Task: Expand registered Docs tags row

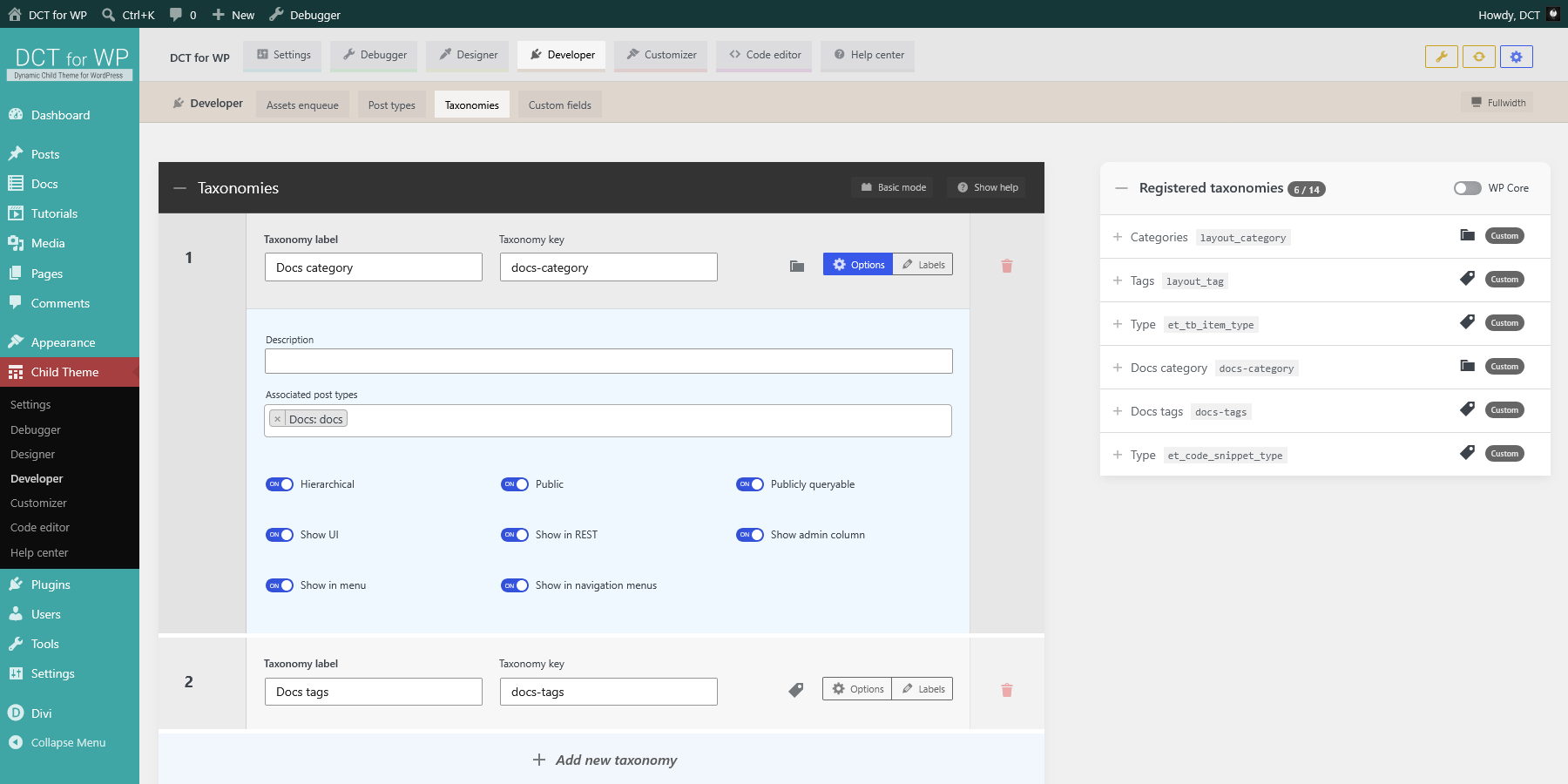Action: coord(1118,411)
